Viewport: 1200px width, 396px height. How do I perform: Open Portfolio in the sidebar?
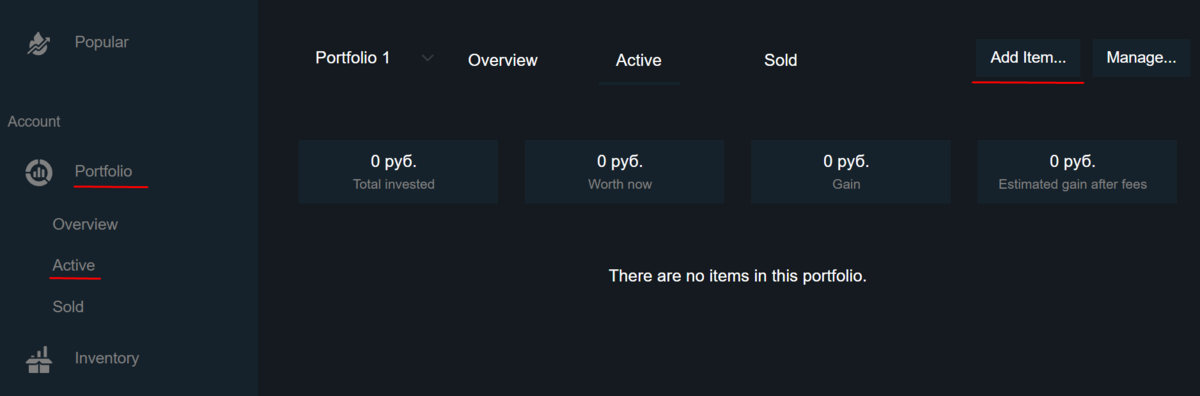point(103,171)
